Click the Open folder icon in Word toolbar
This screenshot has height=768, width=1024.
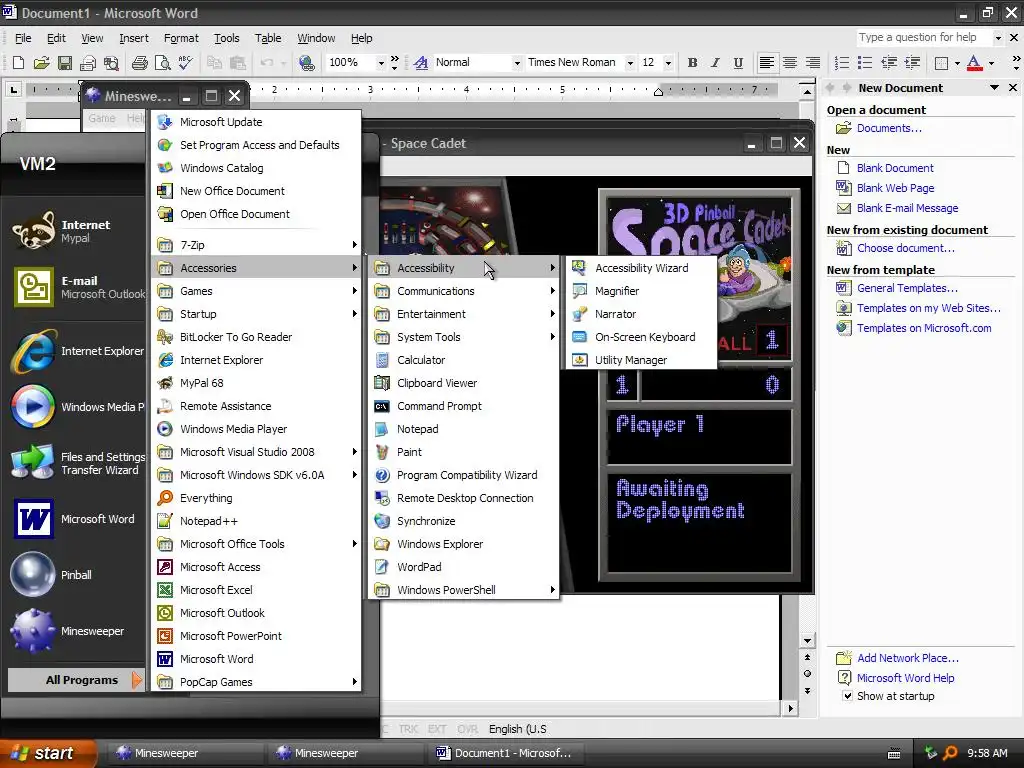pyautogui.click(x=42, y=63)
